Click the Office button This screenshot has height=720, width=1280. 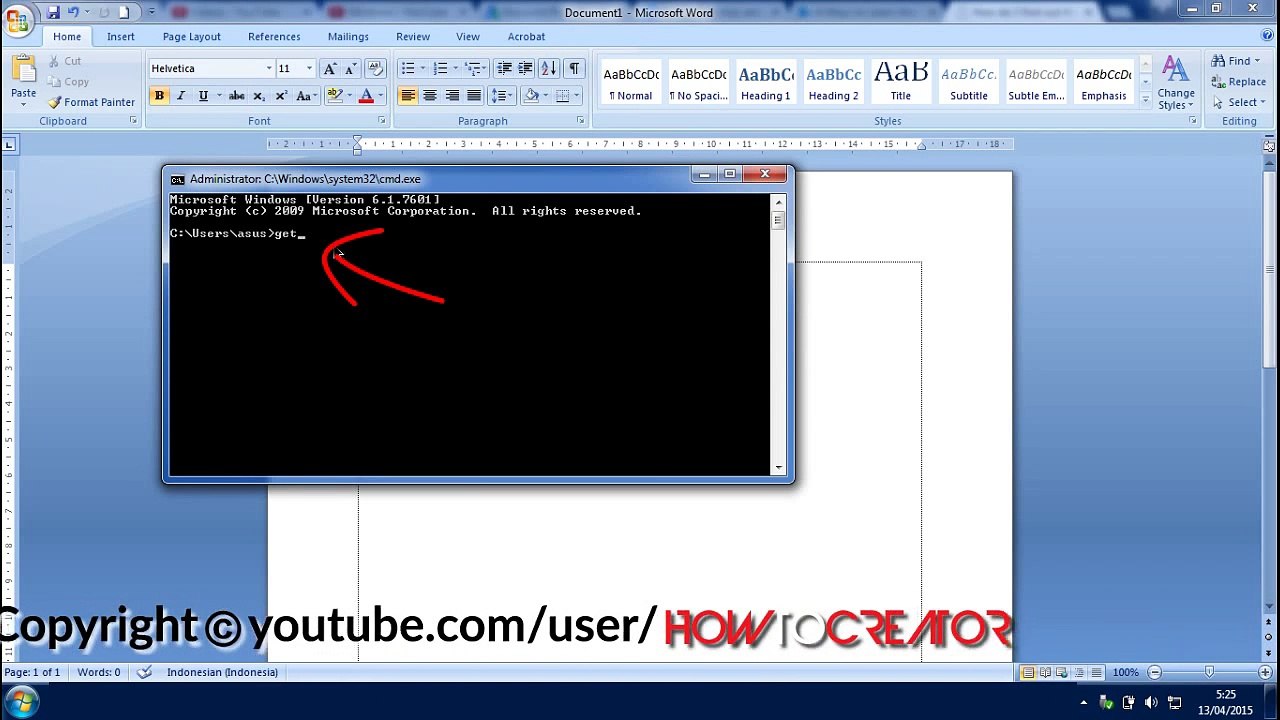(17, 20)
